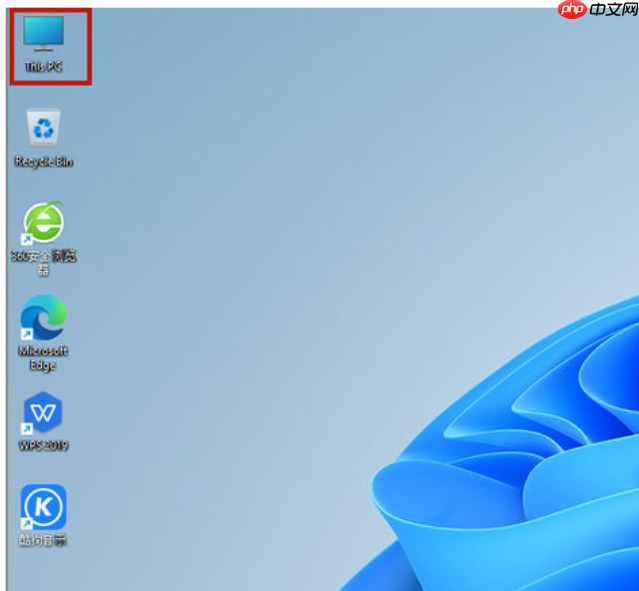Screen dimensions: 639x591
Task: Click the "Microsoft Edge" label text
Action: [x=43, y=358]
